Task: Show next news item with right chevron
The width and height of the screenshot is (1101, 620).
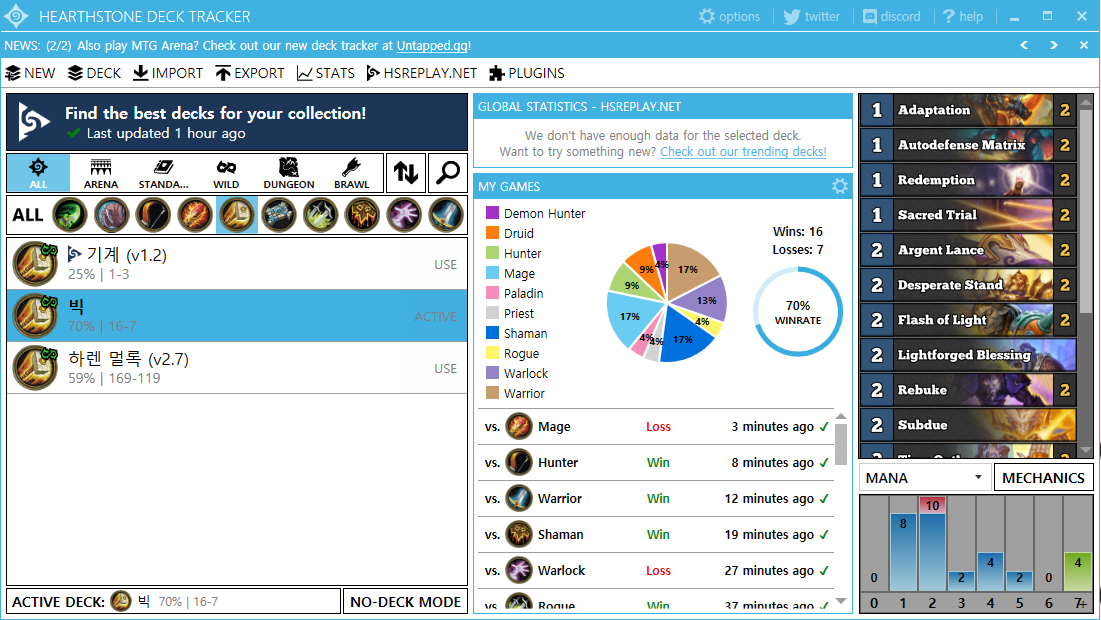Action: coord(1053,45)
